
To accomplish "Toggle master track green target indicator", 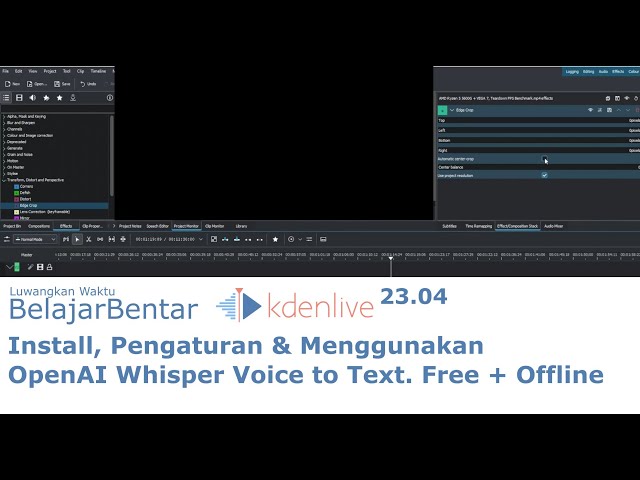I will click(17, 267).
